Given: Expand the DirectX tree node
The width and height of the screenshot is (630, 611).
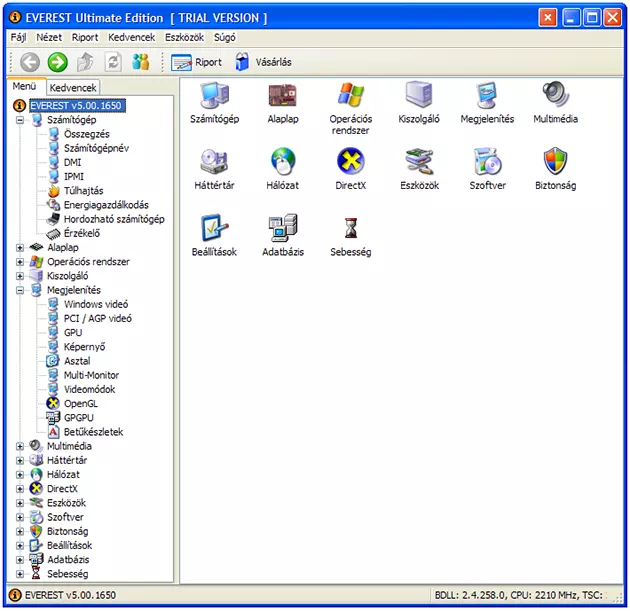Looking at the screenshot, I should [x=20, y=489].
